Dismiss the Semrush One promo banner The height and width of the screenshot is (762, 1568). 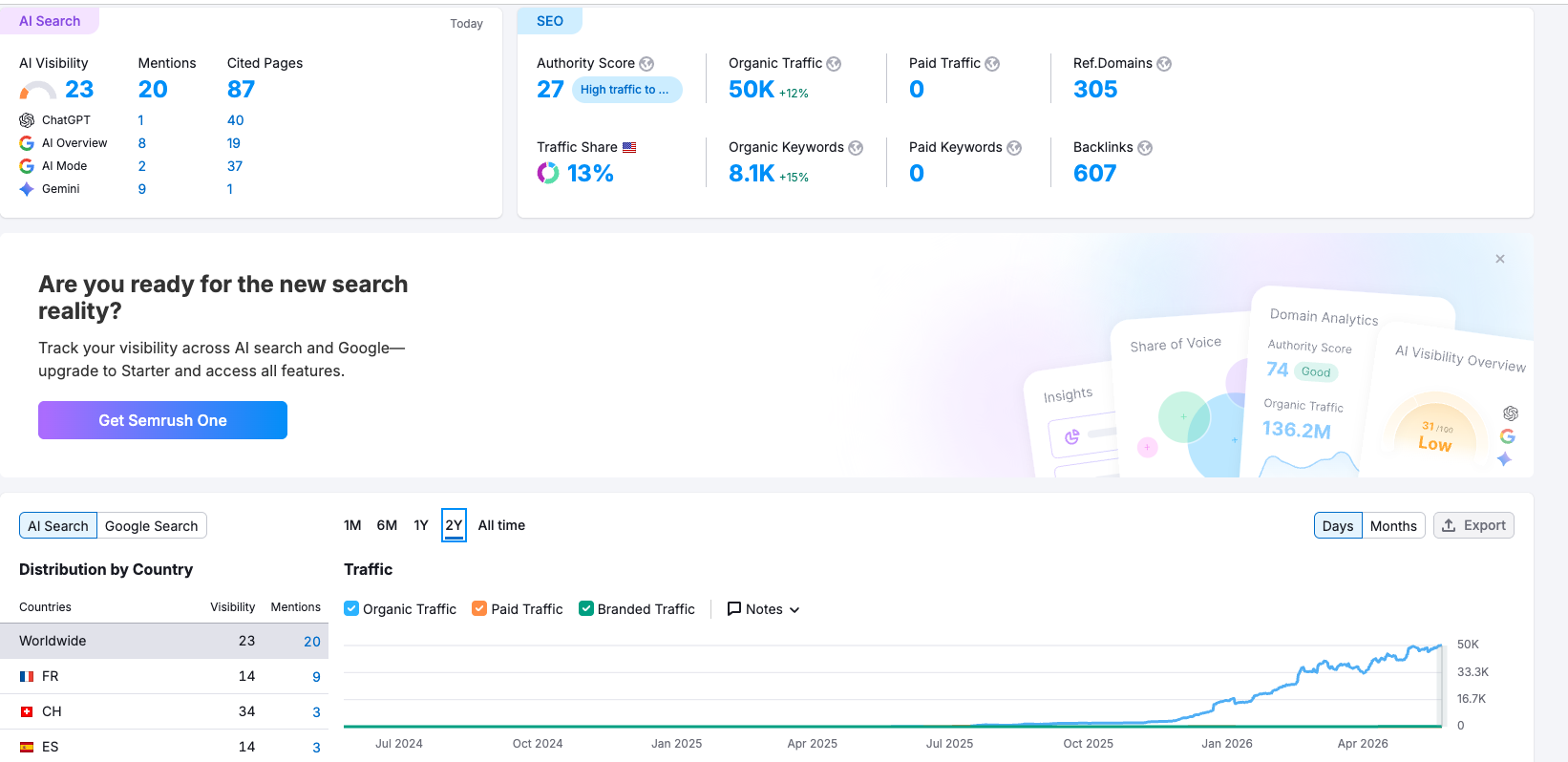pos(1500,259)
